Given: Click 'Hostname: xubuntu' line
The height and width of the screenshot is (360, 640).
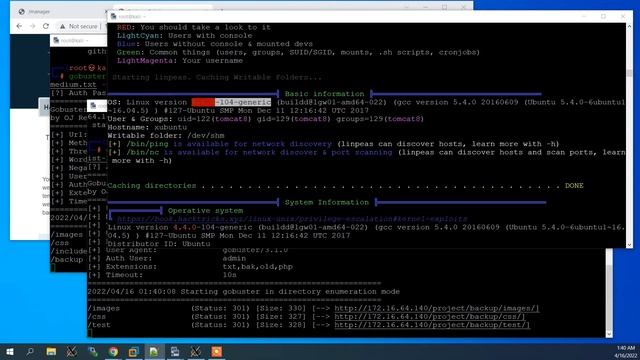Looking at the screenshot, I should (147, 127).
